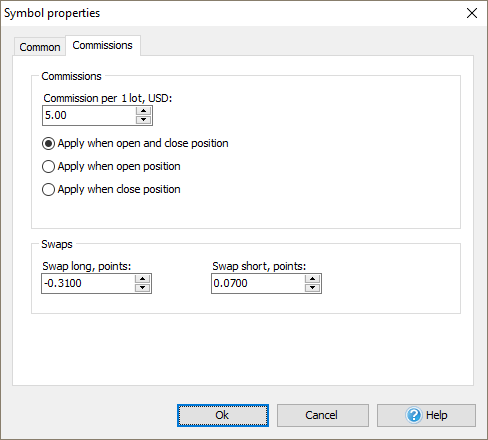Increase Swap long value using up arrow

point(142,279)
